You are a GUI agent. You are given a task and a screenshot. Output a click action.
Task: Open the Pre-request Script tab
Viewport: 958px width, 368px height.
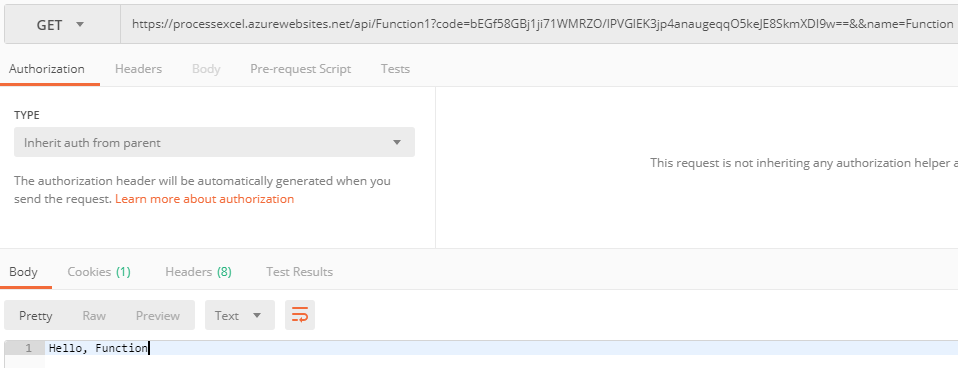(301, 68)
